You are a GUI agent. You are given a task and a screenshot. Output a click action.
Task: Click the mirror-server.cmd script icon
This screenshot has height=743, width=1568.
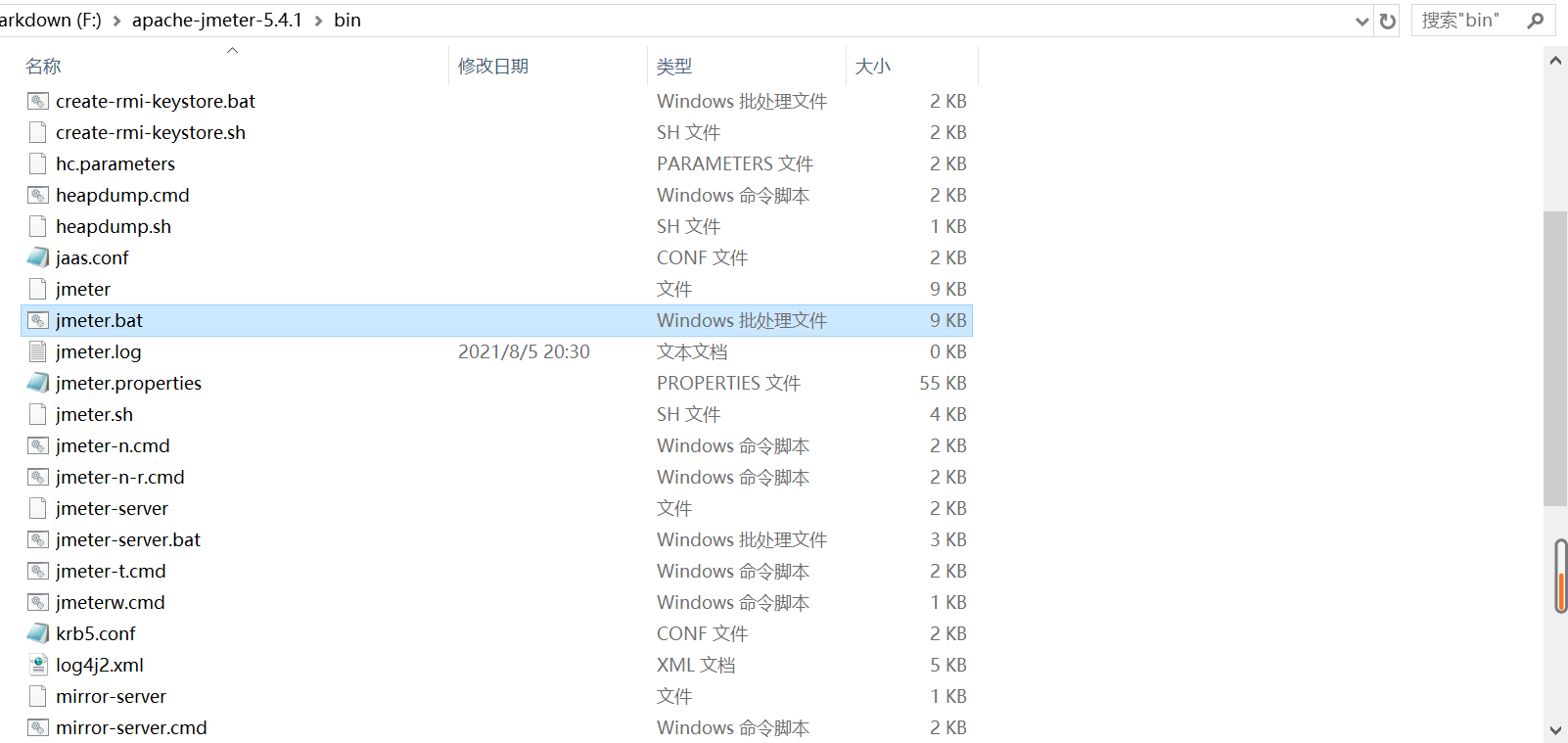click(x=38, y=727)
